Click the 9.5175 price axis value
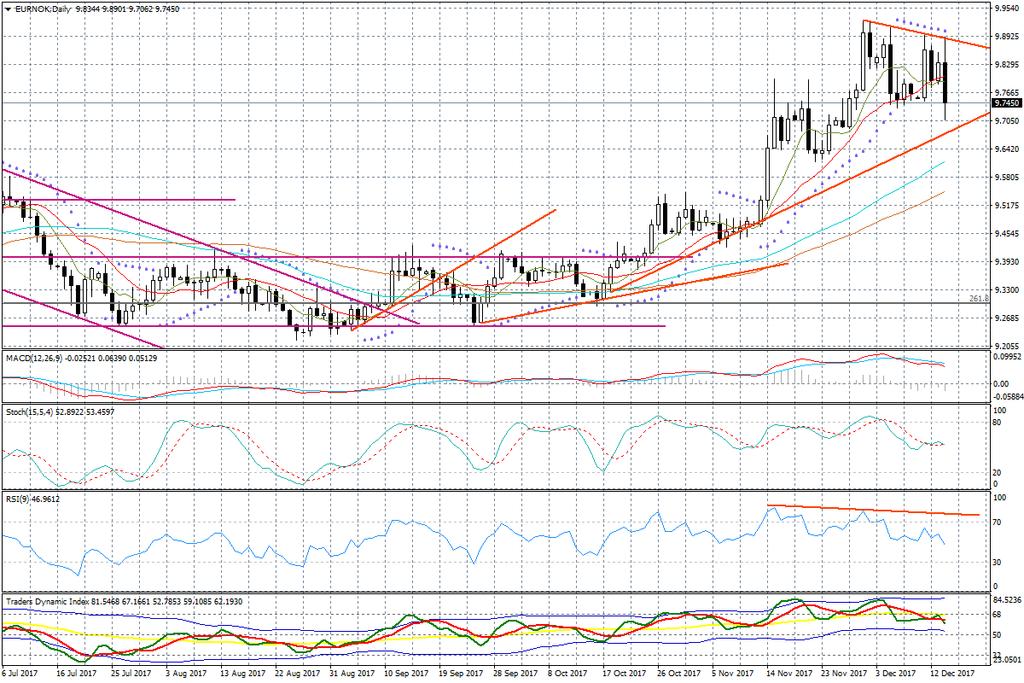The height and width of the screenshot is (683, 1024). point(1006,206)
